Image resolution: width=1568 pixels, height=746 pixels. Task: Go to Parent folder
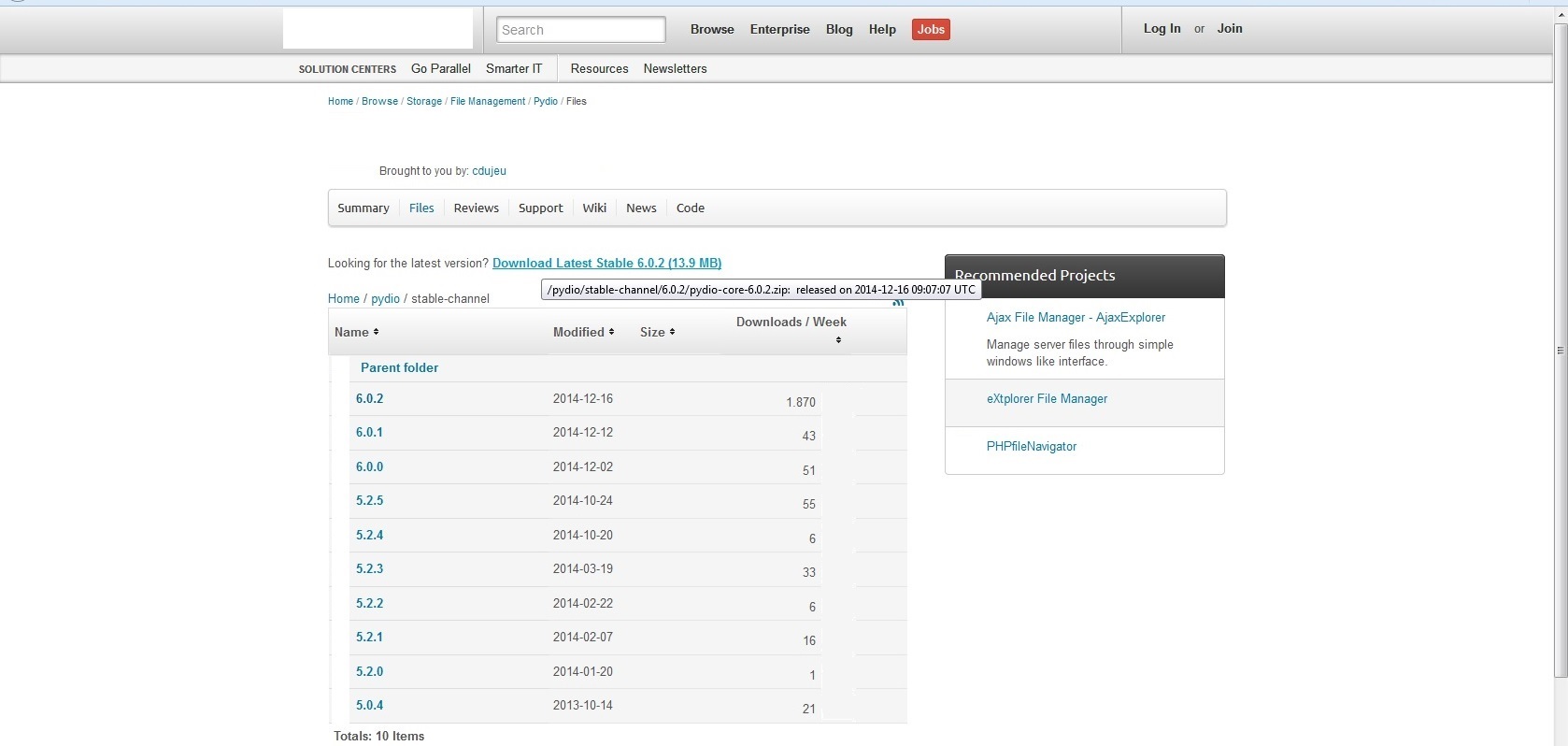399,368
